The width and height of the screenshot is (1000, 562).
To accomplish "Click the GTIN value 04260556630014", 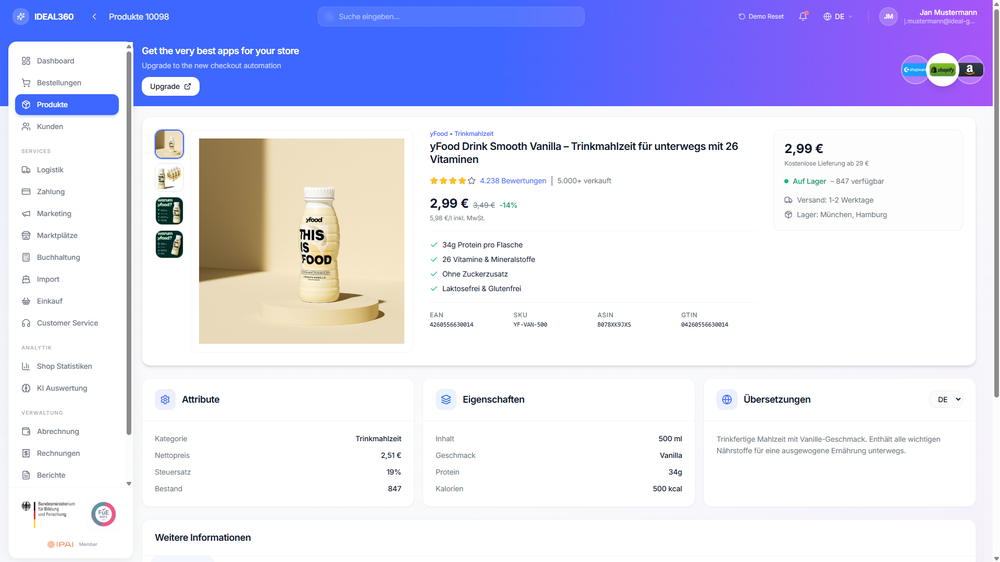I will (704, 325).
